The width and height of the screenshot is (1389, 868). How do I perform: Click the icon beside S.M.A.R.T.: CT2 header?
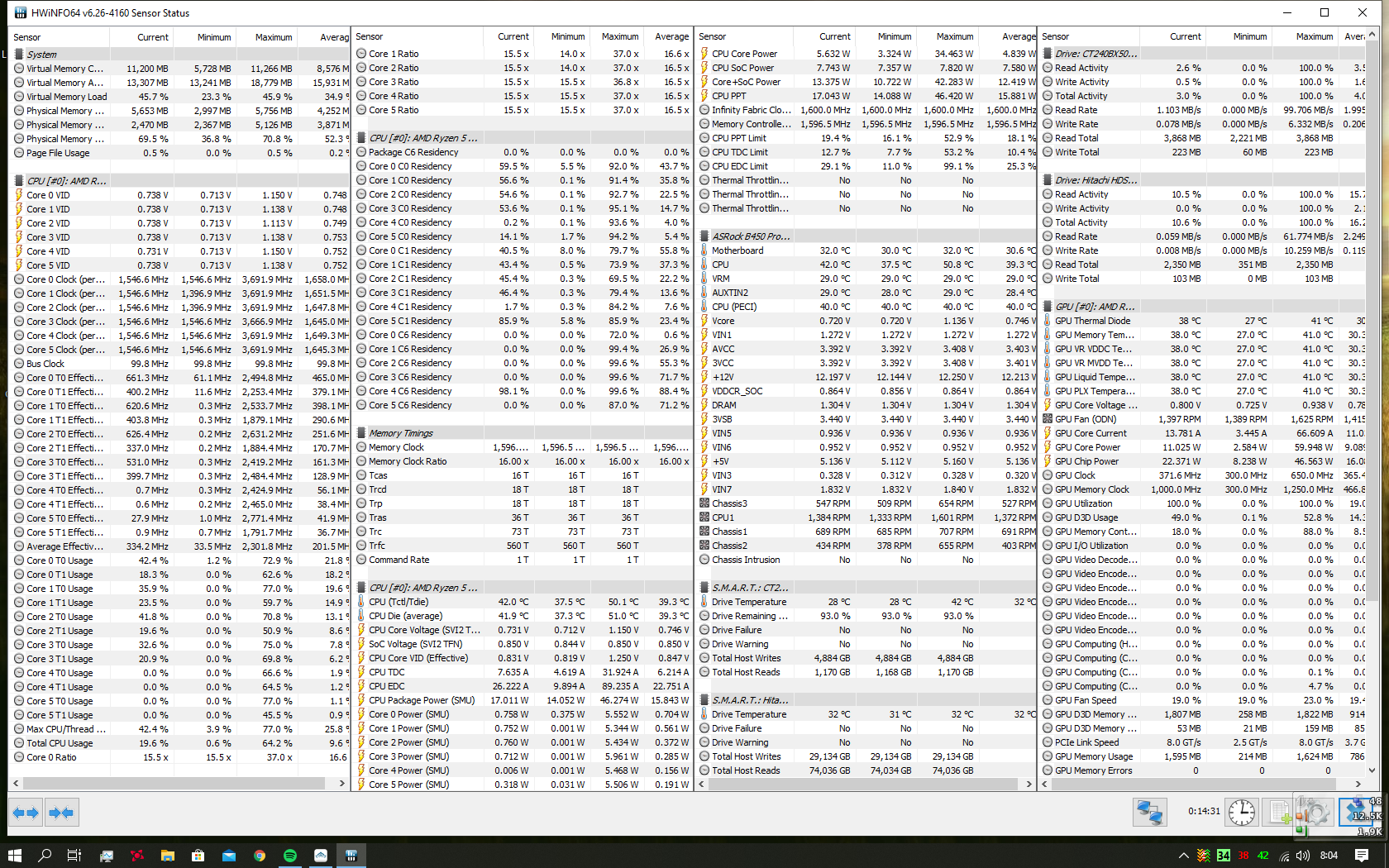tap(704, 588)
